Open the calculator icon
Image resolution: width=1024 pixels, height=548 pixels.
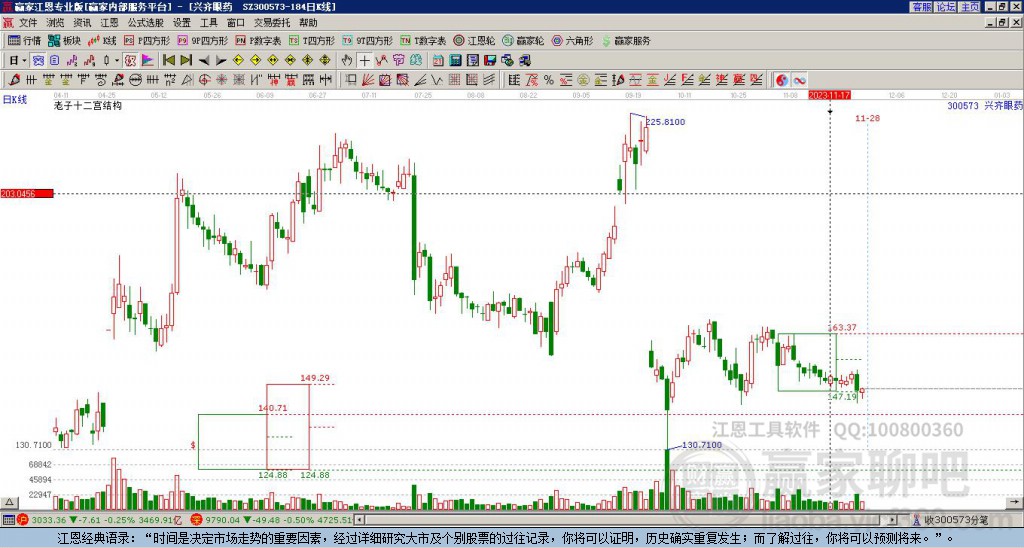[455, 61]
